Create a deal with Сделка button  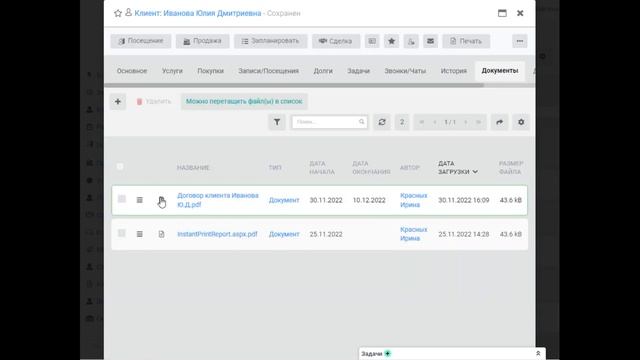pyautogui.click(x=336, y=41)
